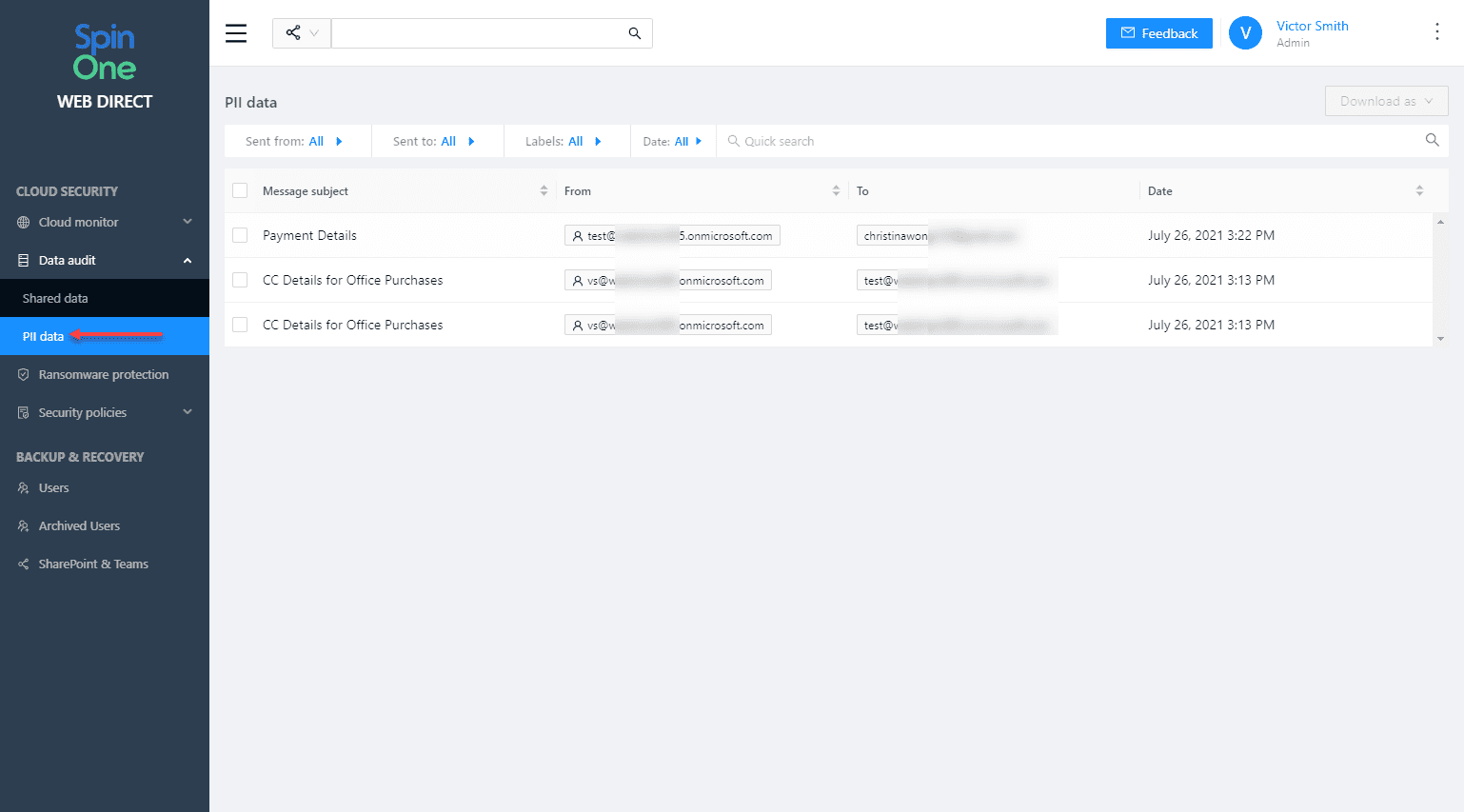Viewport: 1464px width, 812px height.
Task: Sort by From column arrows
Action: 836,190
